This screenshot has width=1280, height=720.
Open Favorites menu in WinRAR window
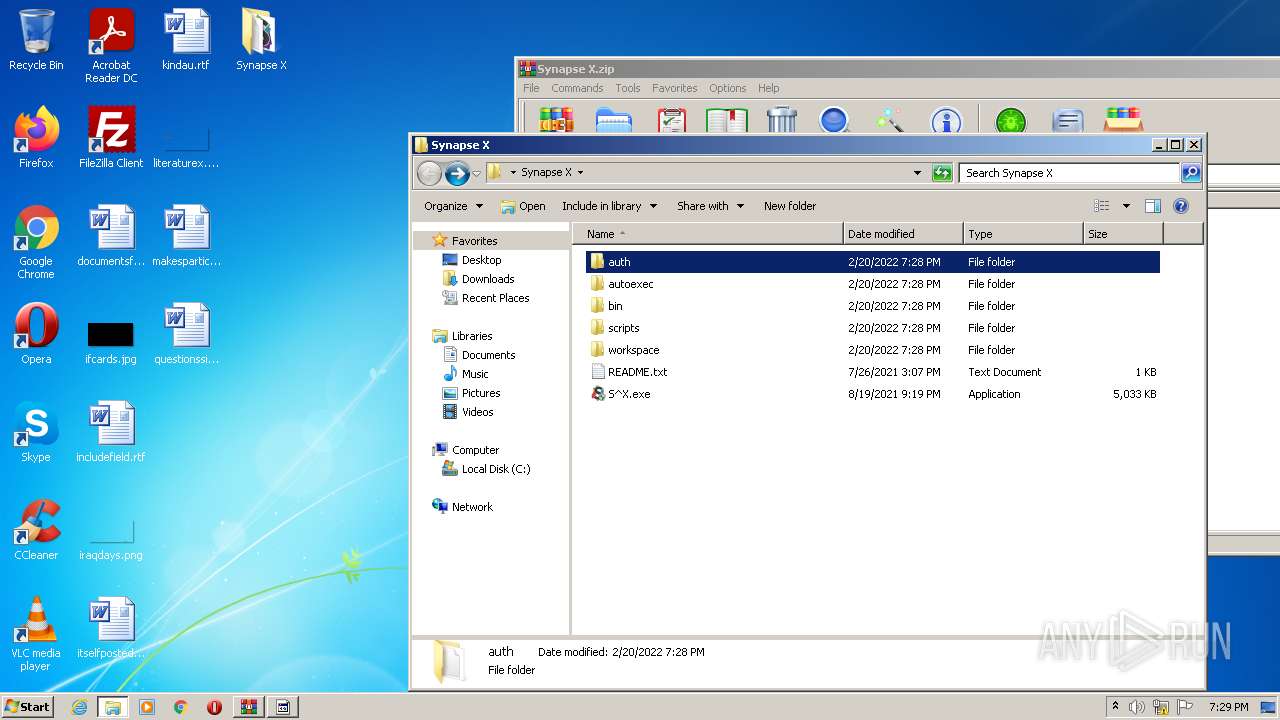click(x=675, y=88)
